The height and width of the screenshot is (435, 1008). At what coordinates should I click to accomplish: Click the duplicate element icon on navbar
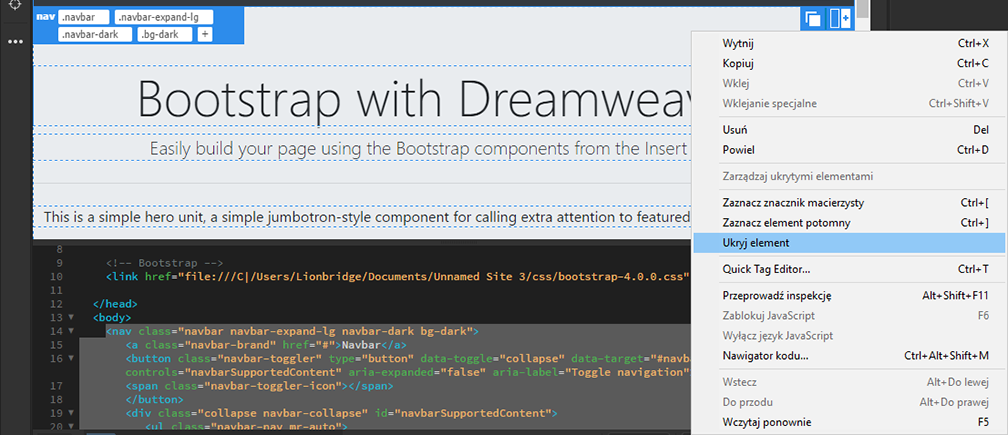coord(813,19)
